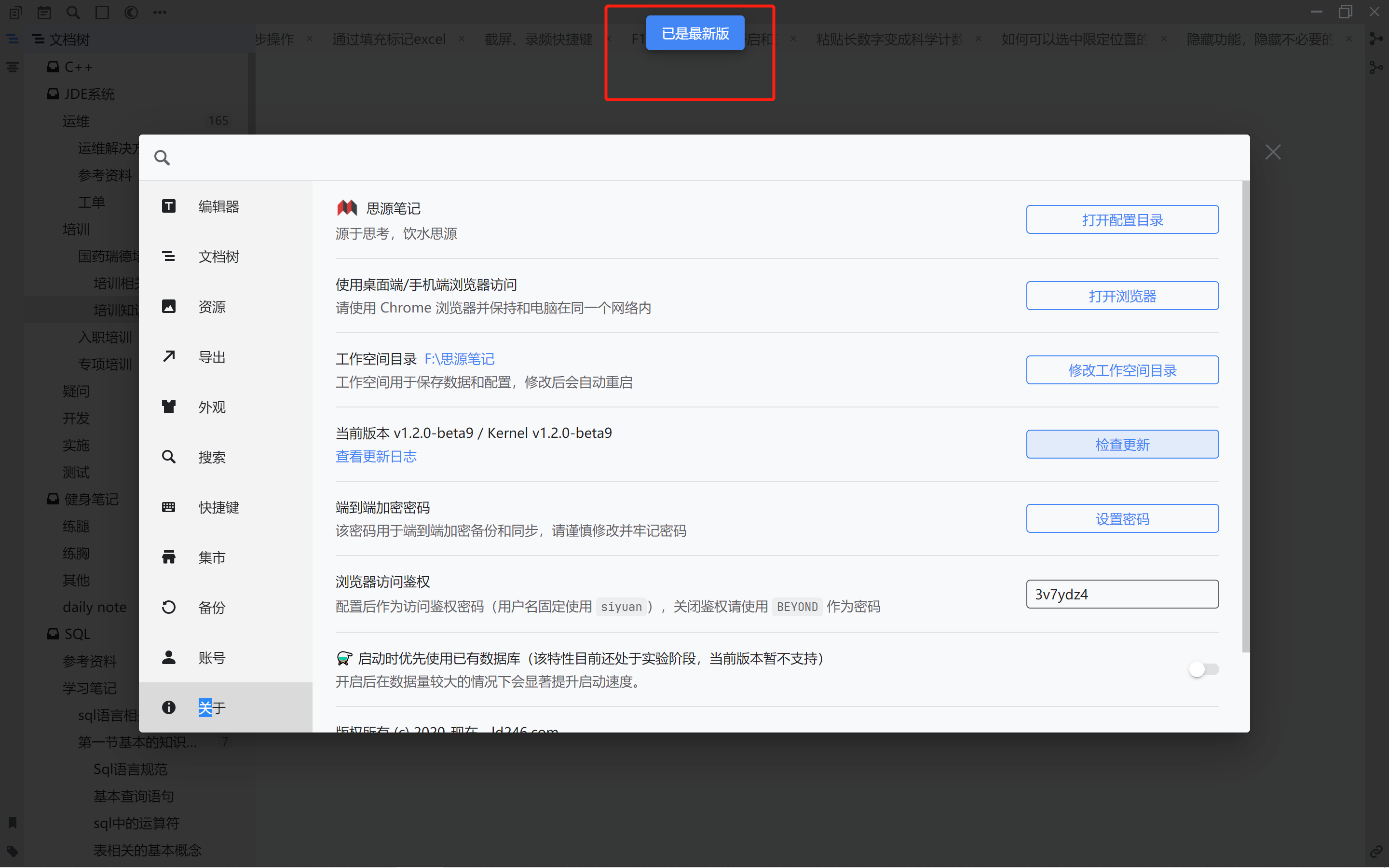Expand the 健身笔记 notebook
Image resolution: width=1389 pixels, height=868 pixels.
[91, 499]
